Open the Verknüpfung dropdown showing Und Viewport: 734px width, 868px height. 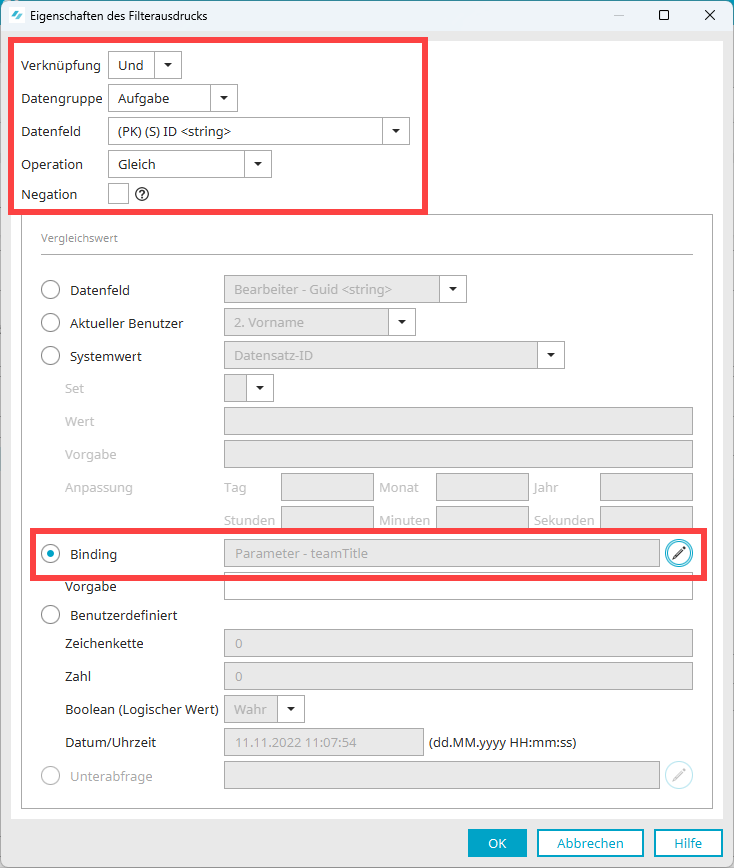pyautogui.click(x=145, y=65)
